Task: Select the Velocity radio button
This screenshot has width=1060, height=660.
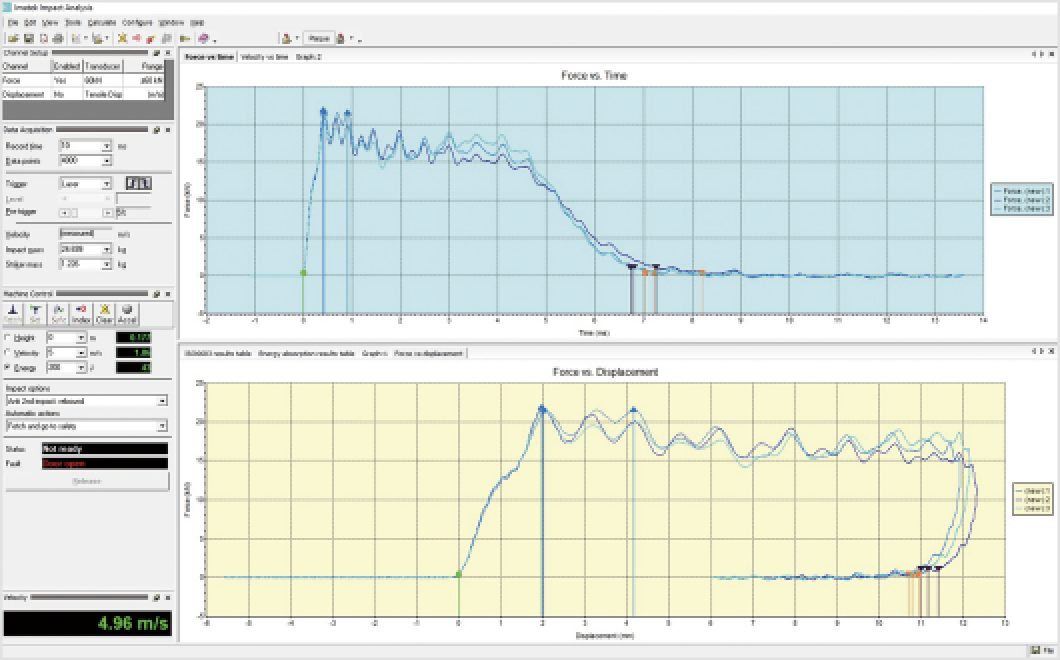Action: pyautogui.click(x=9, y=353)
